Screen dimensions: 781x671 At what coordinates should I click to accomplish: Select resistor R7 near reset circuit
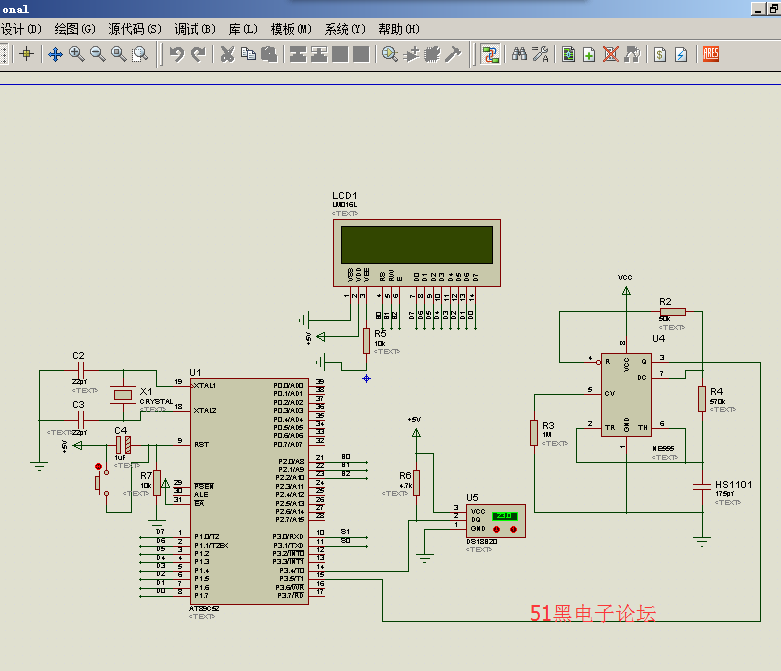pyautogui.click(x=157, y=482)
